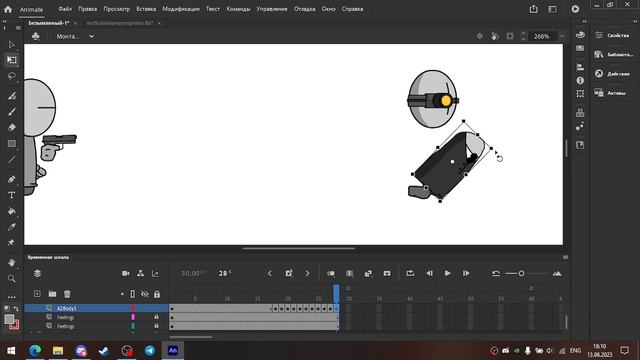Toggle the timeline Loop button
Screen dimensions: 640x360
410,273
